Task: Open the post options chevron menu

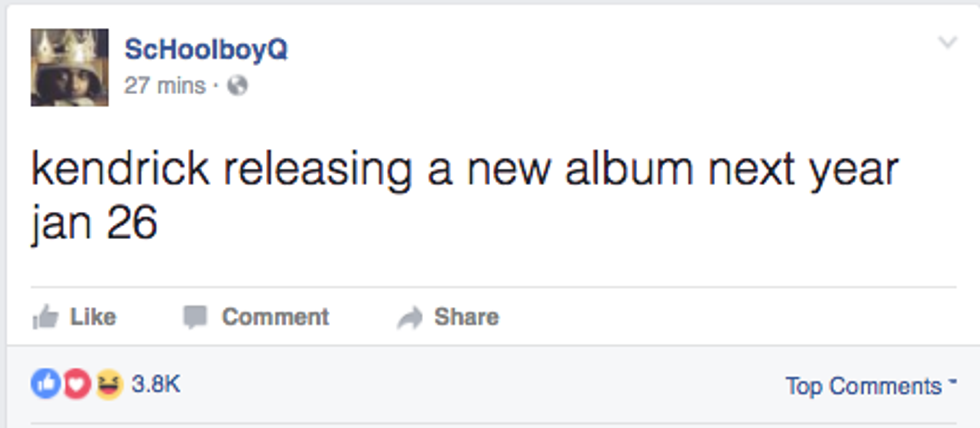Action: point(947,43)
